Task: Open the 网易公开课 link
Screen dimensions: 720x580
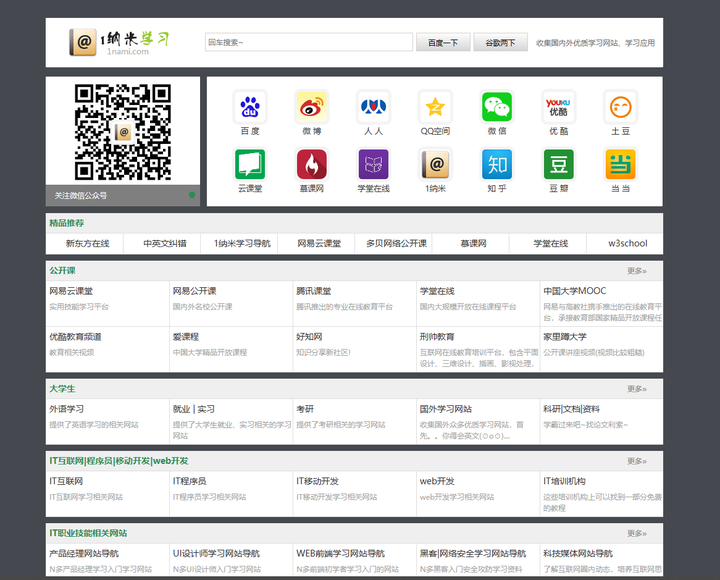Action: coord(194,291)
